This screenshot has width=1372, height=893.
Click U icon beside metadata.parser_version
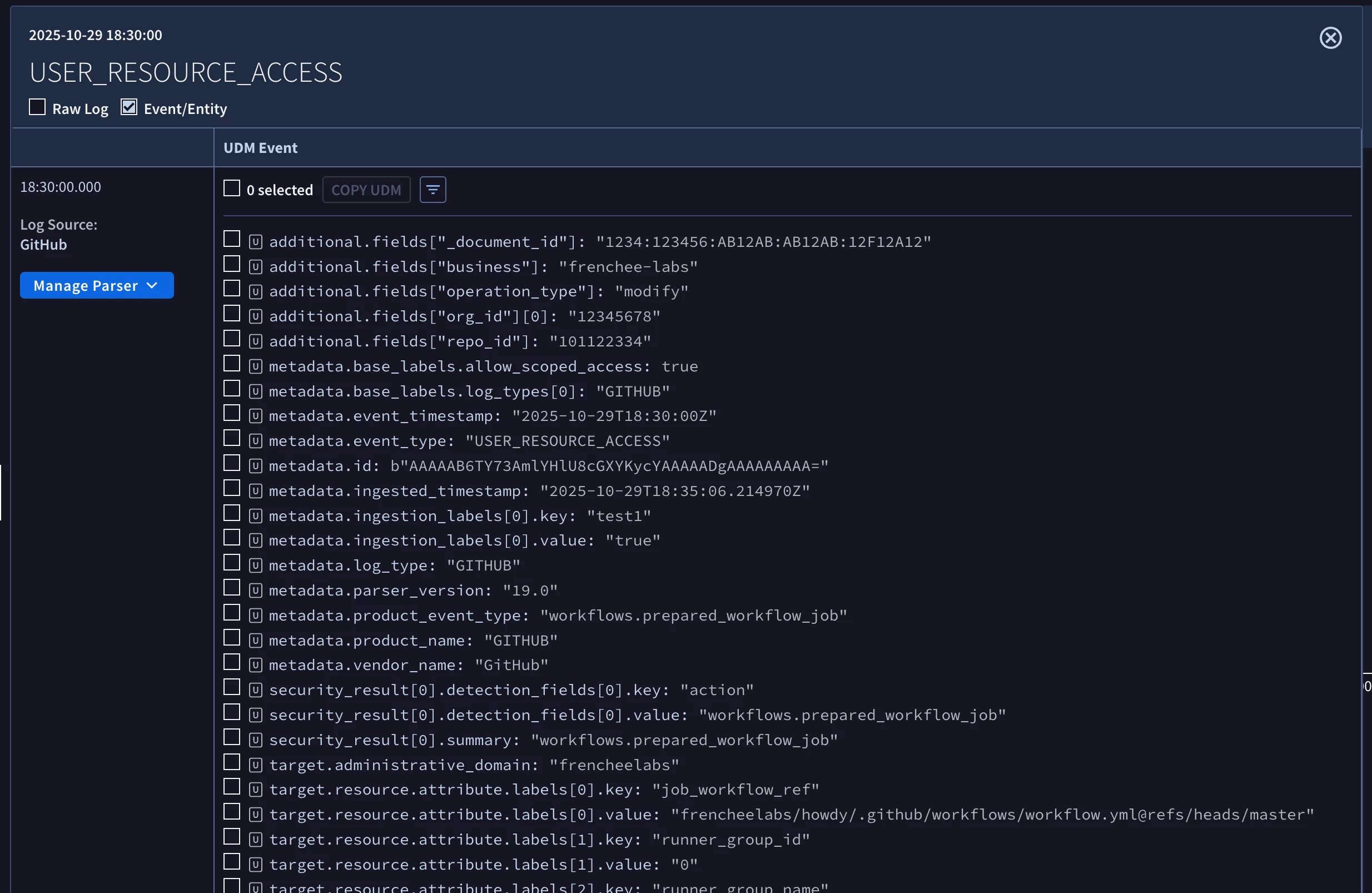point(255,591)
